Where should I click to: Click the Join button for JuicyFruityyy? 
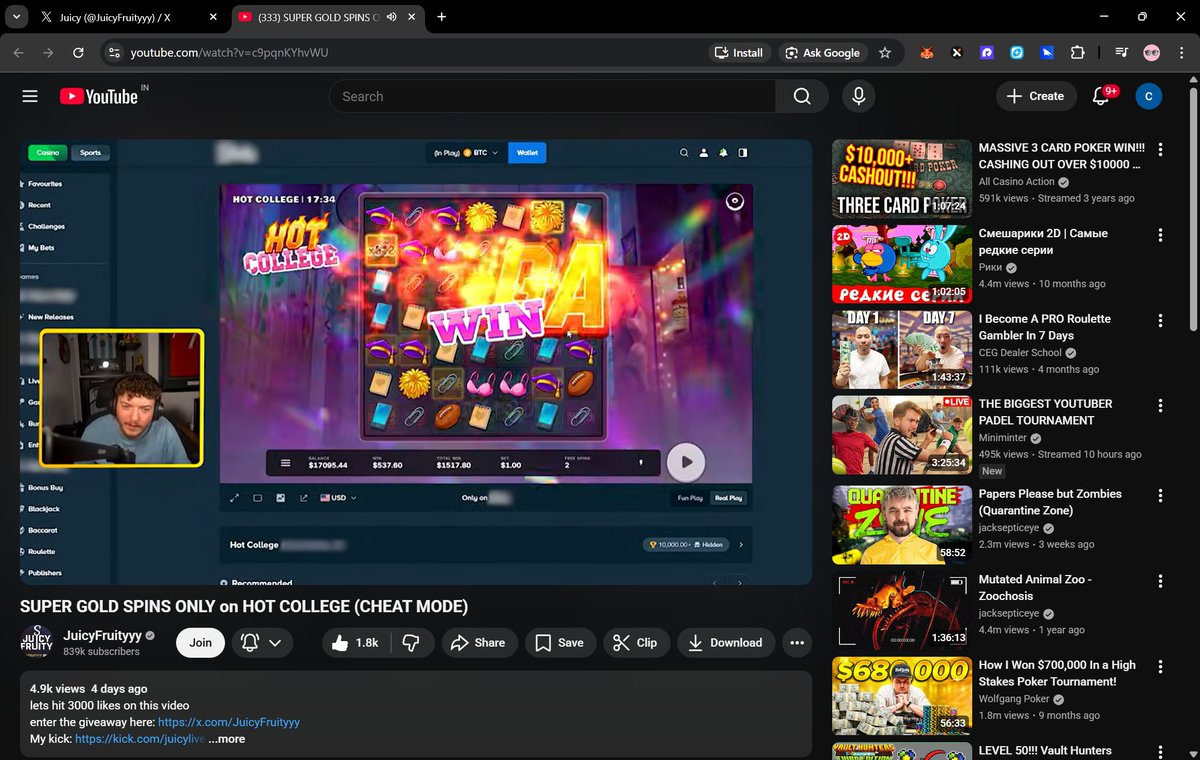tap(200, 643)
